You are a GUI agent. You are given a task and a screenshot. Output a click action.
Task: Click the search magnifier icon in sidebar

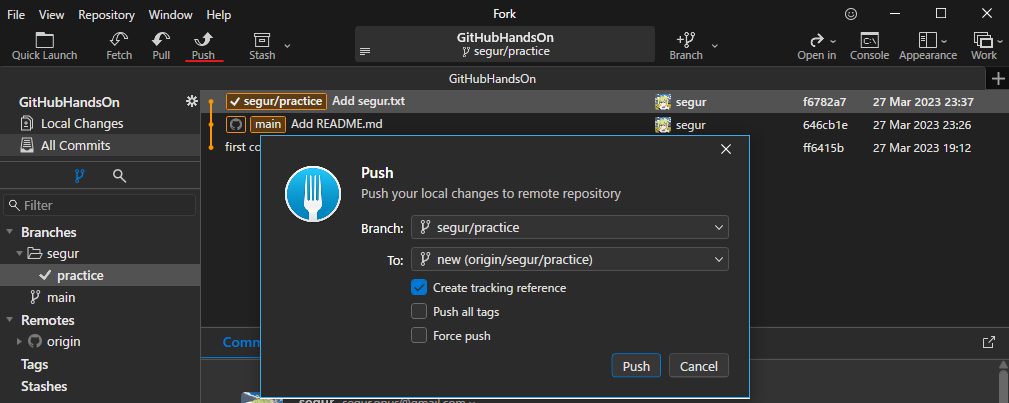point(119,176)
